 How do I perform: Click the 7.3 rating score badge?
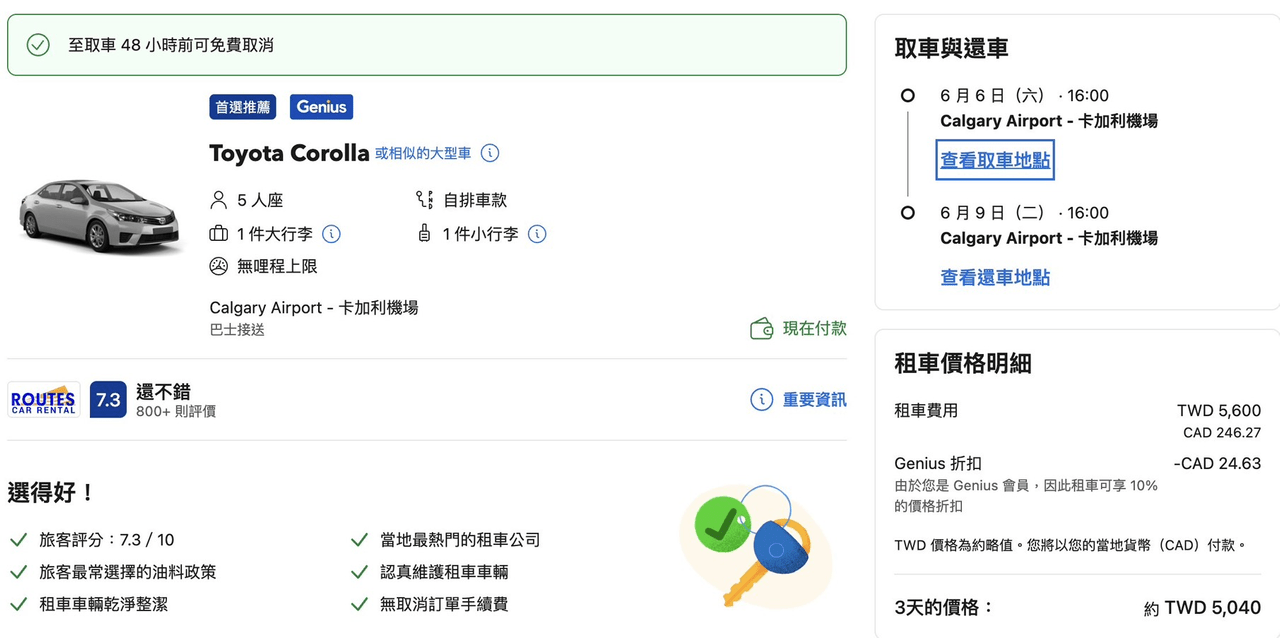tap(108, 399)
